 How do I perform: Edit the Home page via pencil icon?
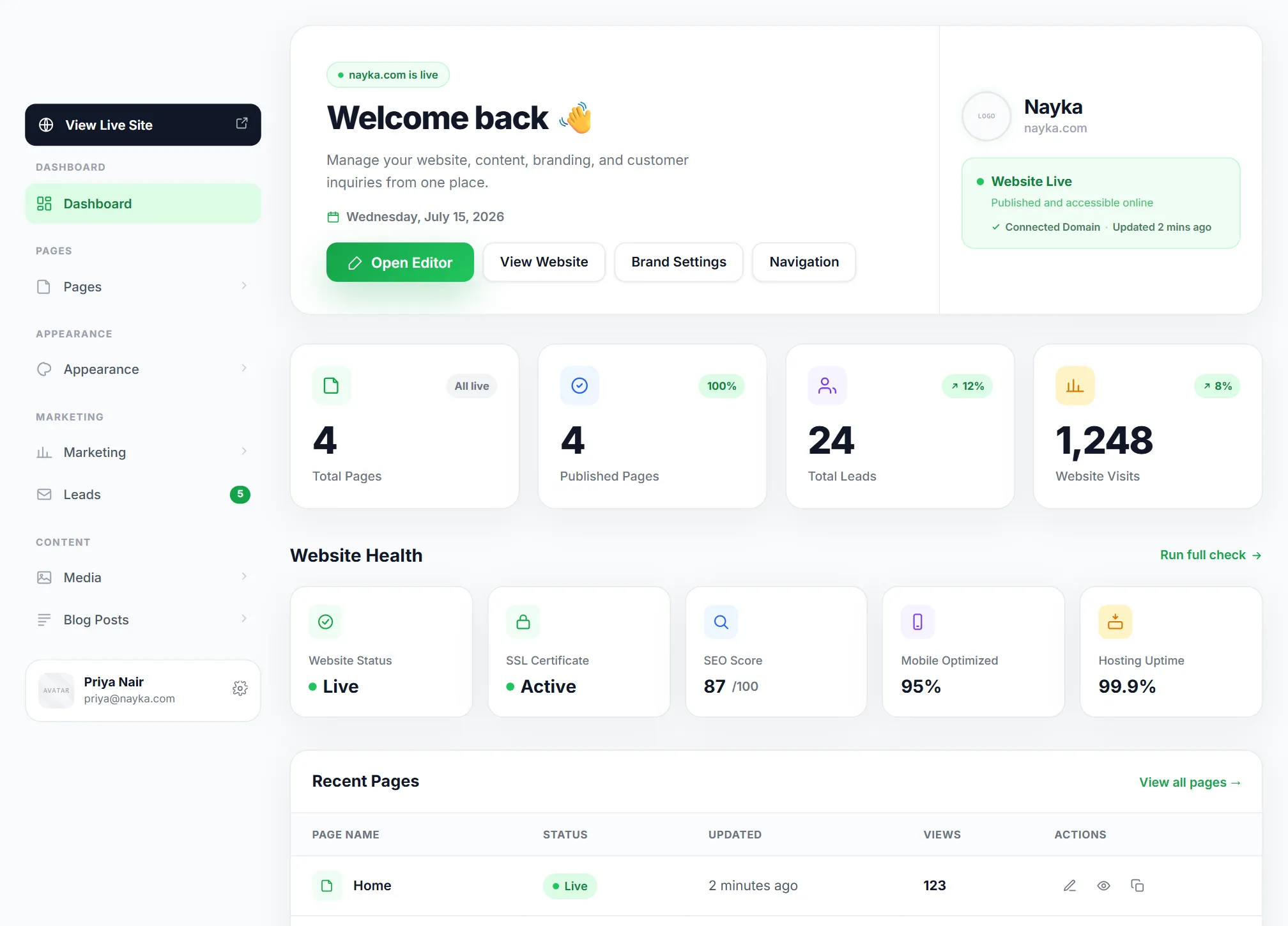click(1069, 886)
